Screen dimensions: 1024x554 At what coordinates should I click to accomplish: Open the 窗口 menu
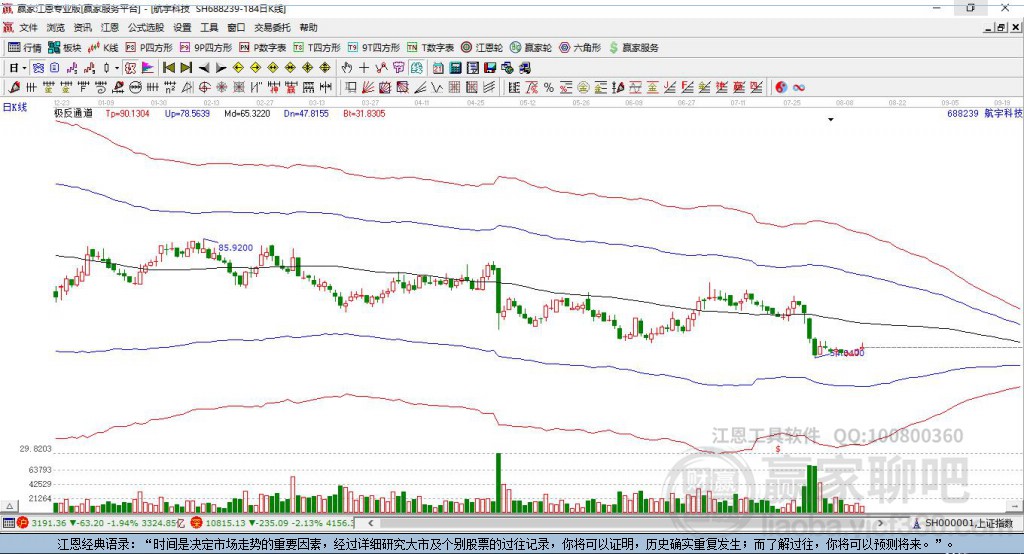click(236, 27)
